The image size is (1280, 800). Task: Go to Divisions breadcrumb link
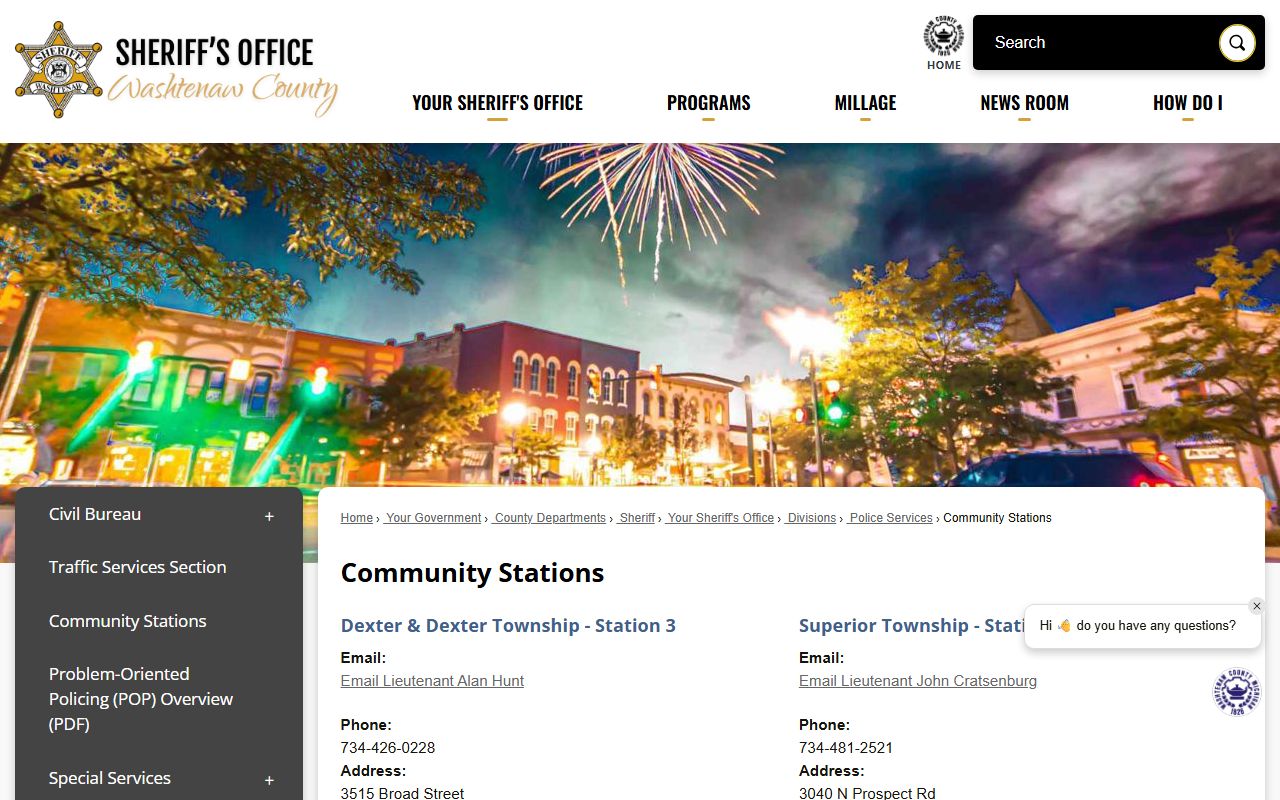click(x=811, y=518)
